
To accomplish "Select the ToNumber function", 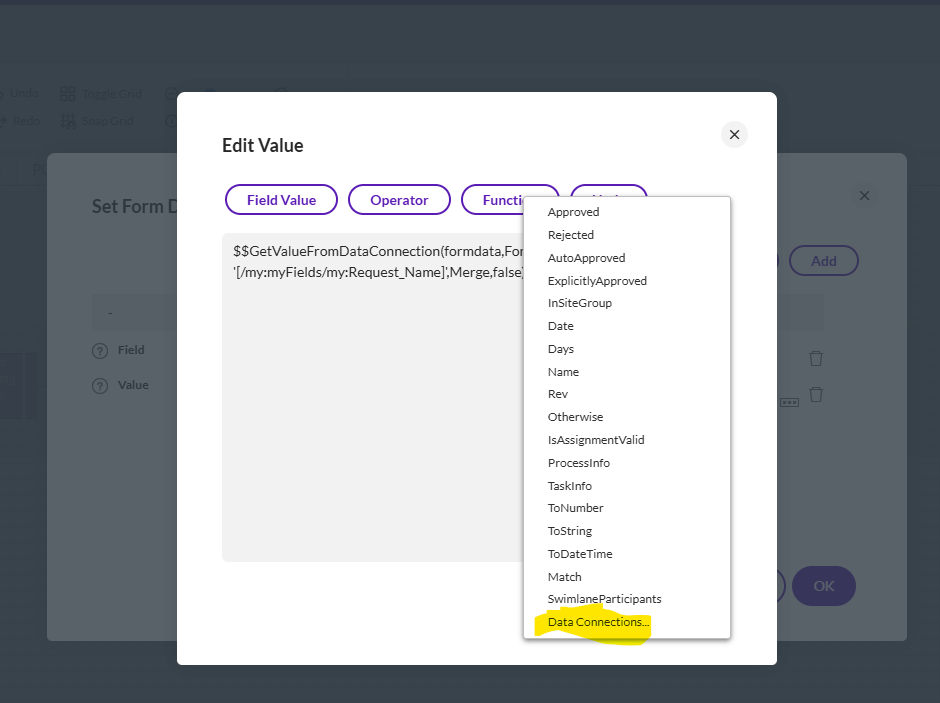I will coord(575,508).
